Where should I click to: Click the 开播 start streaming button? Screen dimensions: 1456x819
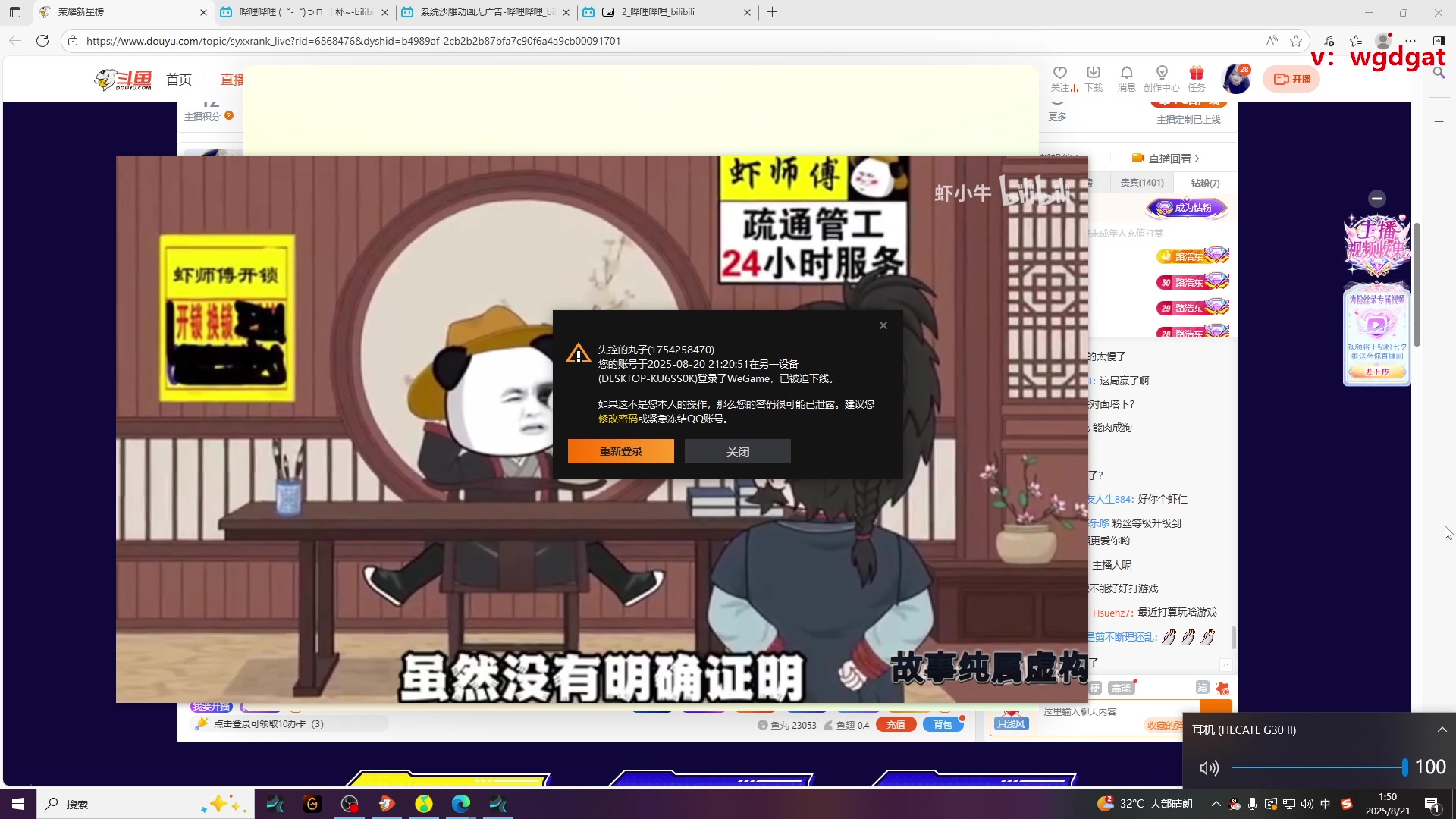click(1291, 79)
